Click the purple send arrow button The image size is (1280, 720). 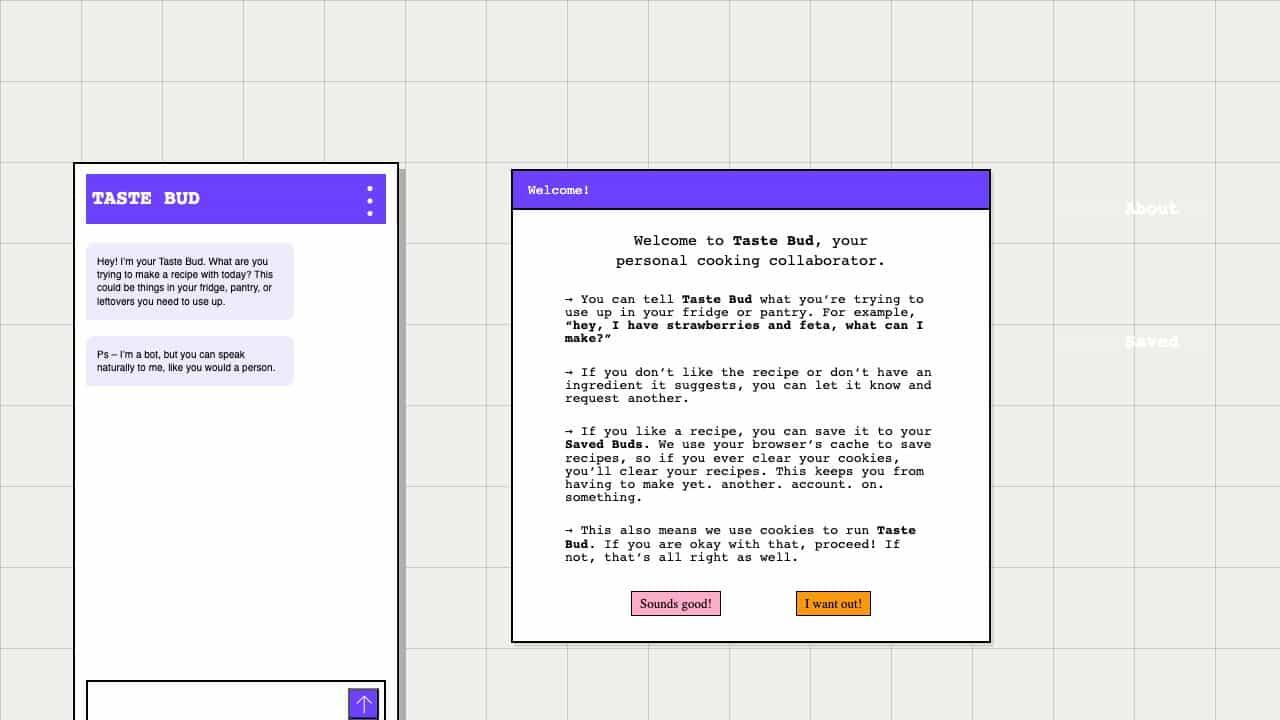point(363,703)
